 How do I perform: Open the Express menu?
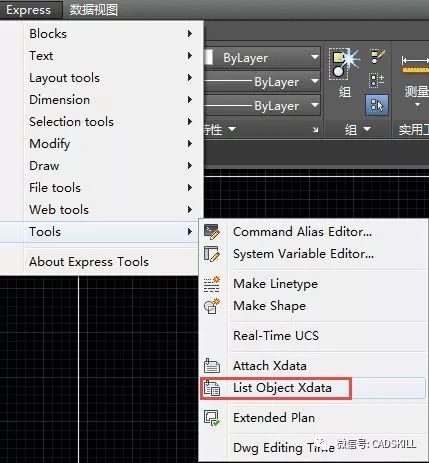pos(29,10)
